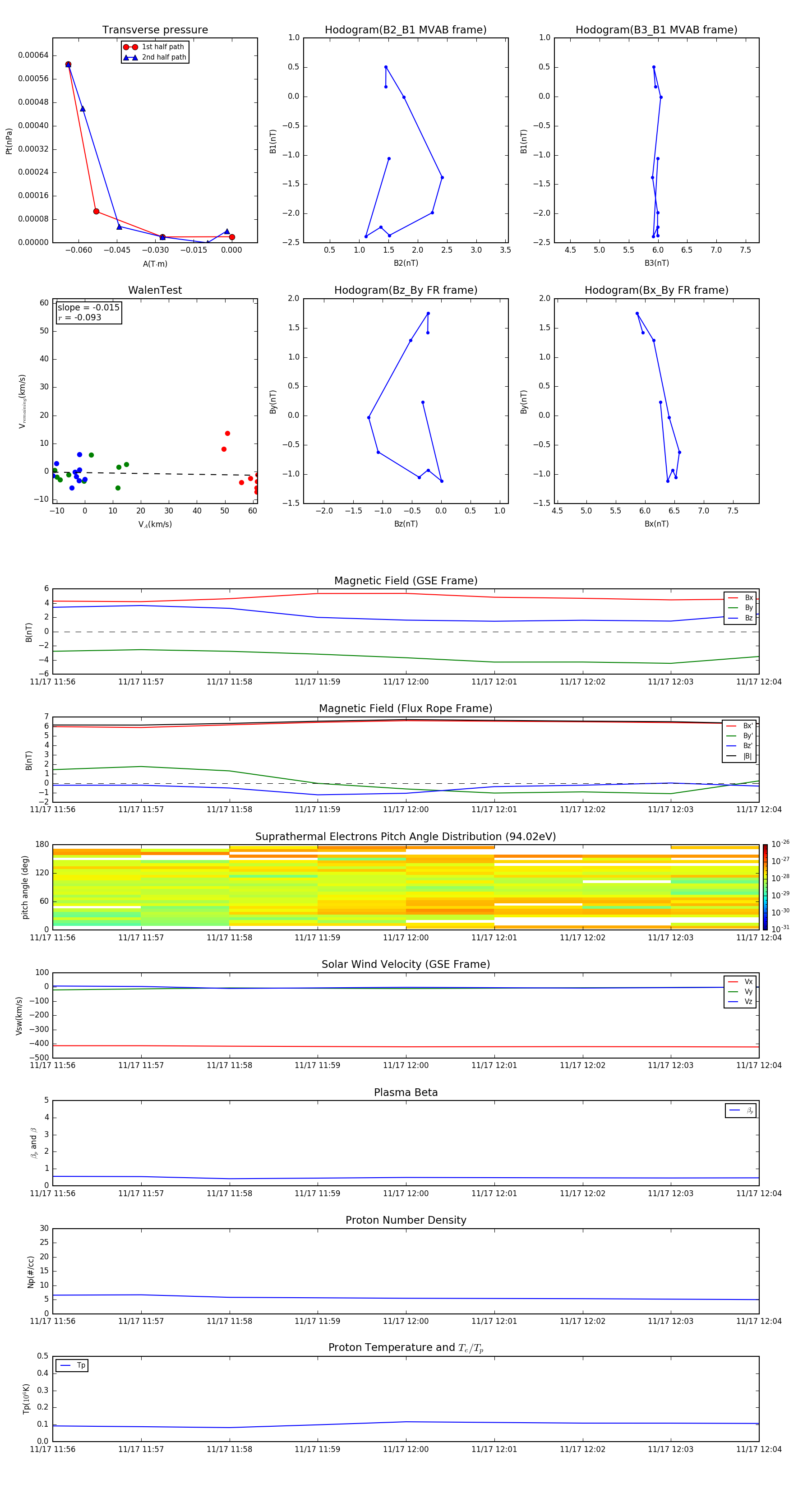Click the 'V_A(km/s)' axis label in WalenTest
Screen dimensions: 812x1489
pyautogui.click(x=155, y=524)
